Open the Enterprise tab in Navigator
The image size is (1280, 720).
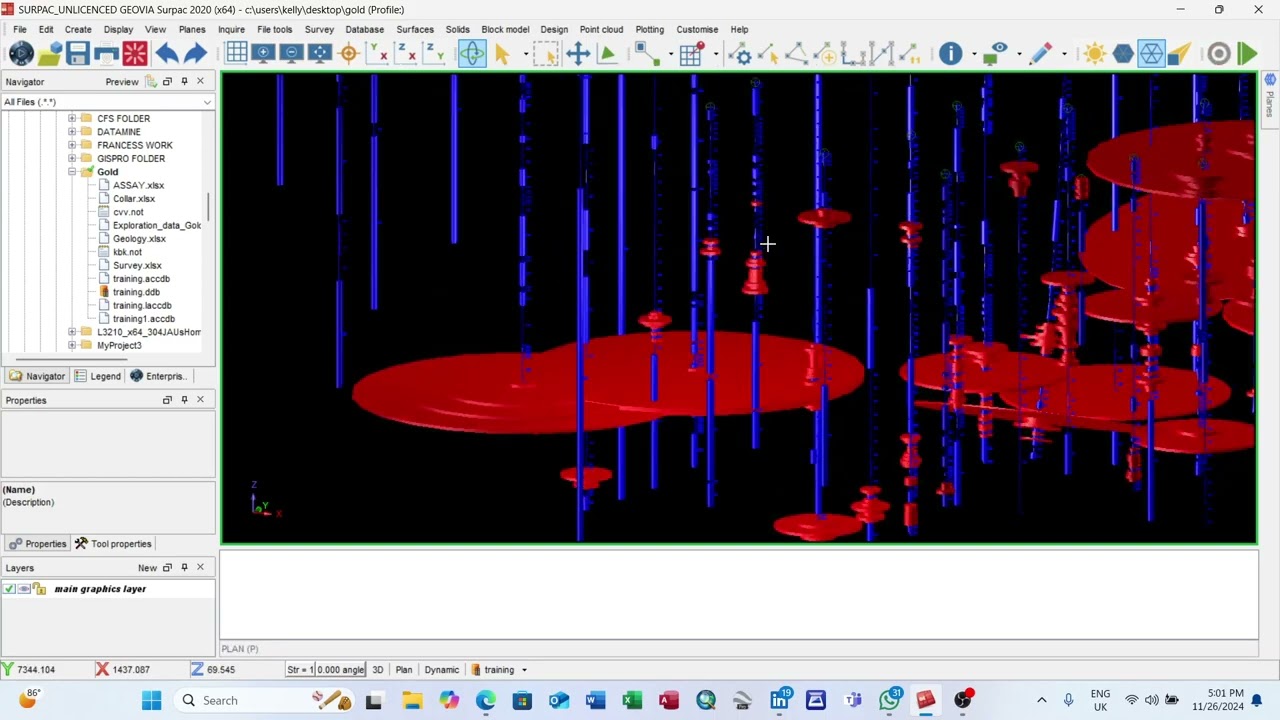pyautogui.click(x=157, y=376)
